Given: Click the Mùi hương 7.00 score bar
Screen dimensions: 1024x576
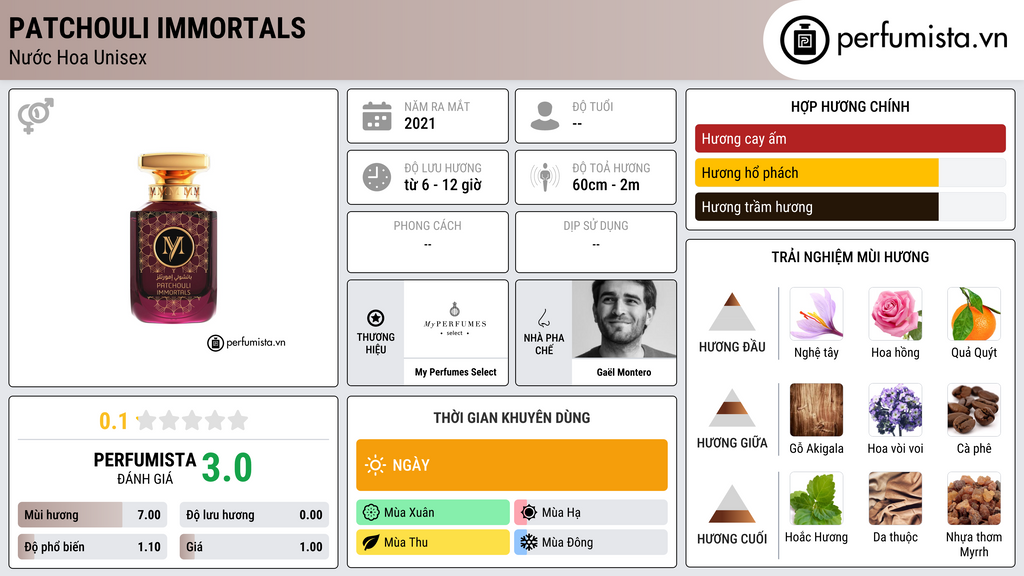Looking at the screenshot, I should pyautogui.click(x=93, y=515).
